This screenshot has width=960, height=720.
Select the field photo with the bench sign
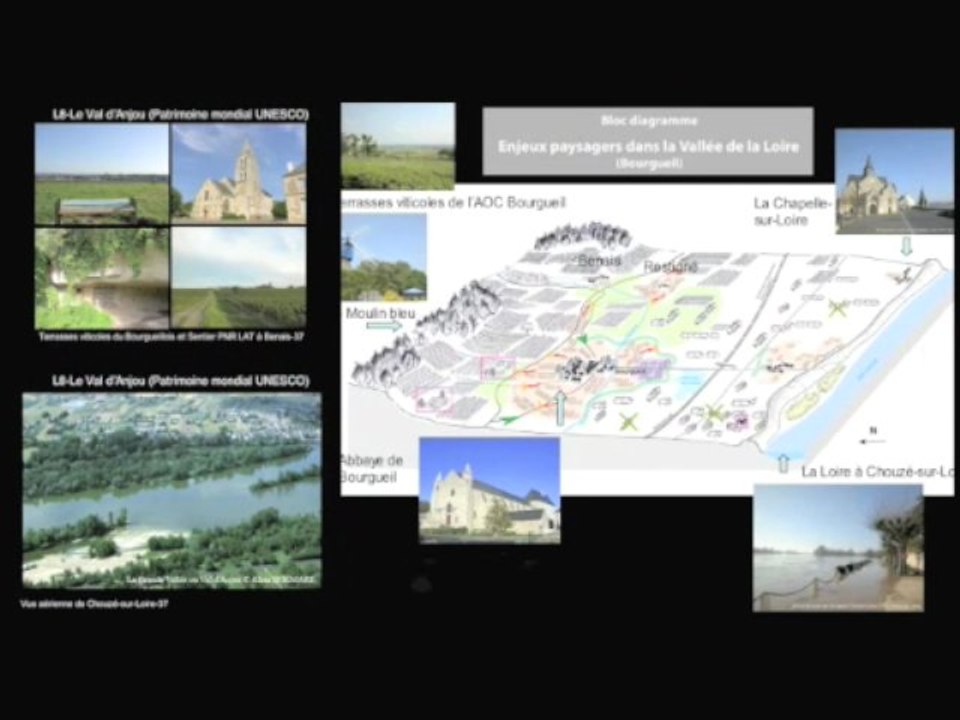click(x=102, y=173)
